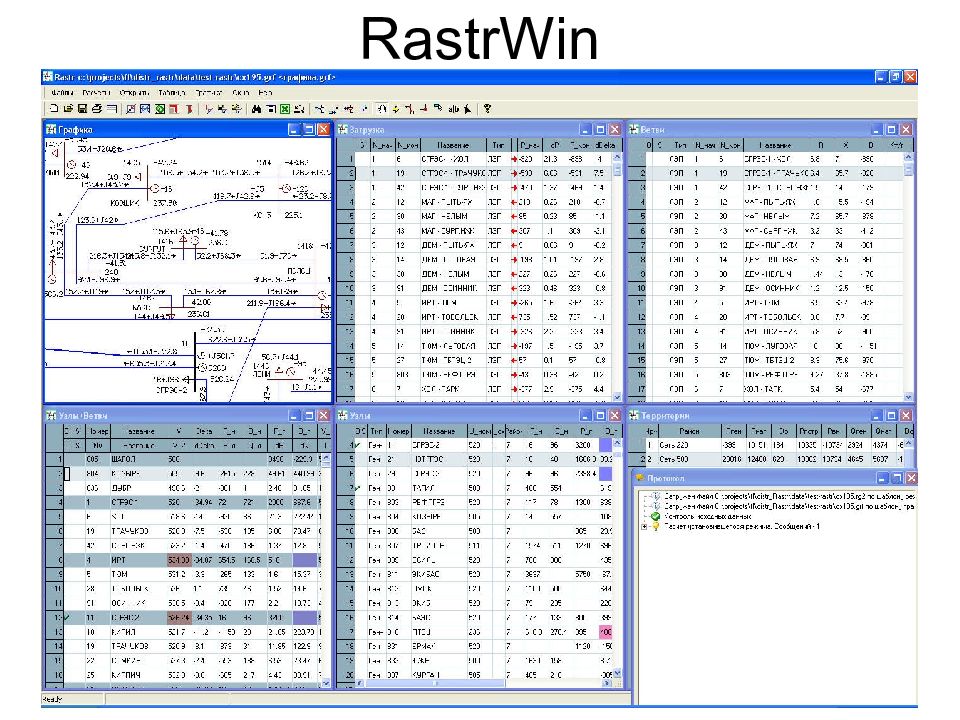Click the Загрузка window title icon
The image size is (960, 720).
pyautogui.click(x=342, y=129)
